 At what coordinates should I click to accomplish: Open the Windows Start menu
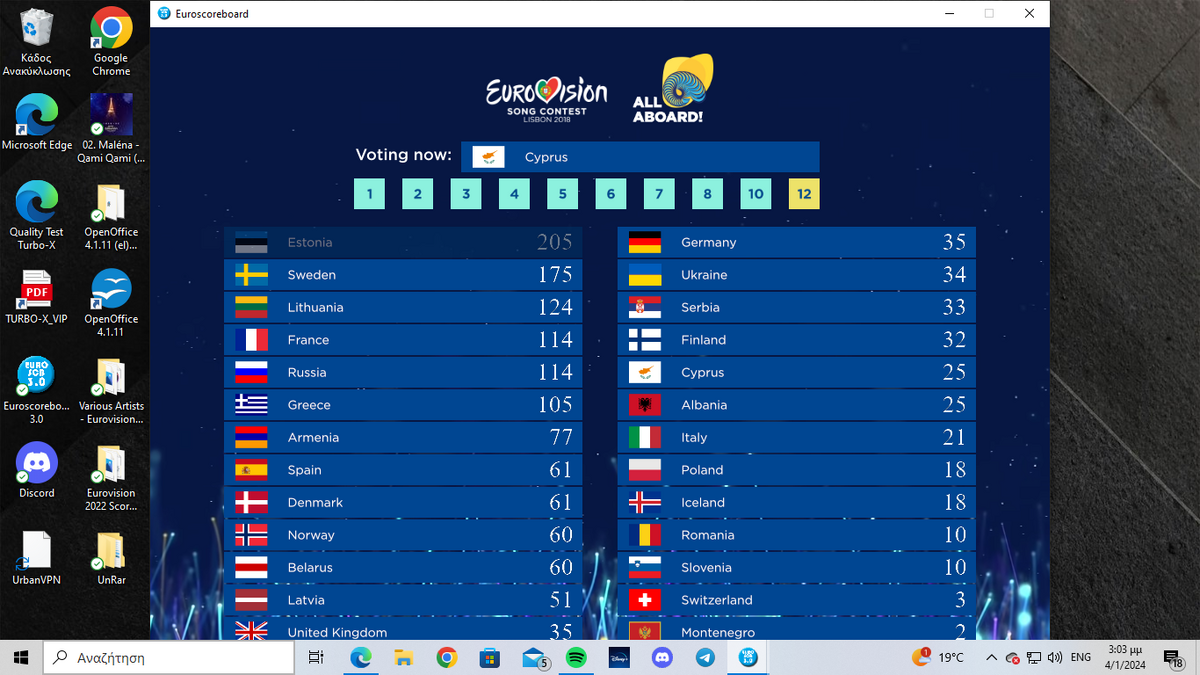pos(21,657)
